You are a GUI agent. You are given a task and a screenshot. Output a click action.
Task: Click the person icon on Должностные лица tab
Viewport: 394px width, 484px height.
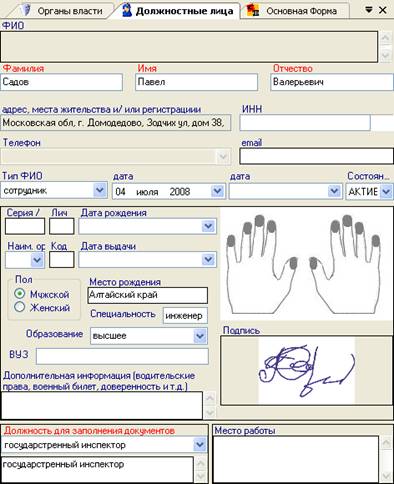pos(126,10)
